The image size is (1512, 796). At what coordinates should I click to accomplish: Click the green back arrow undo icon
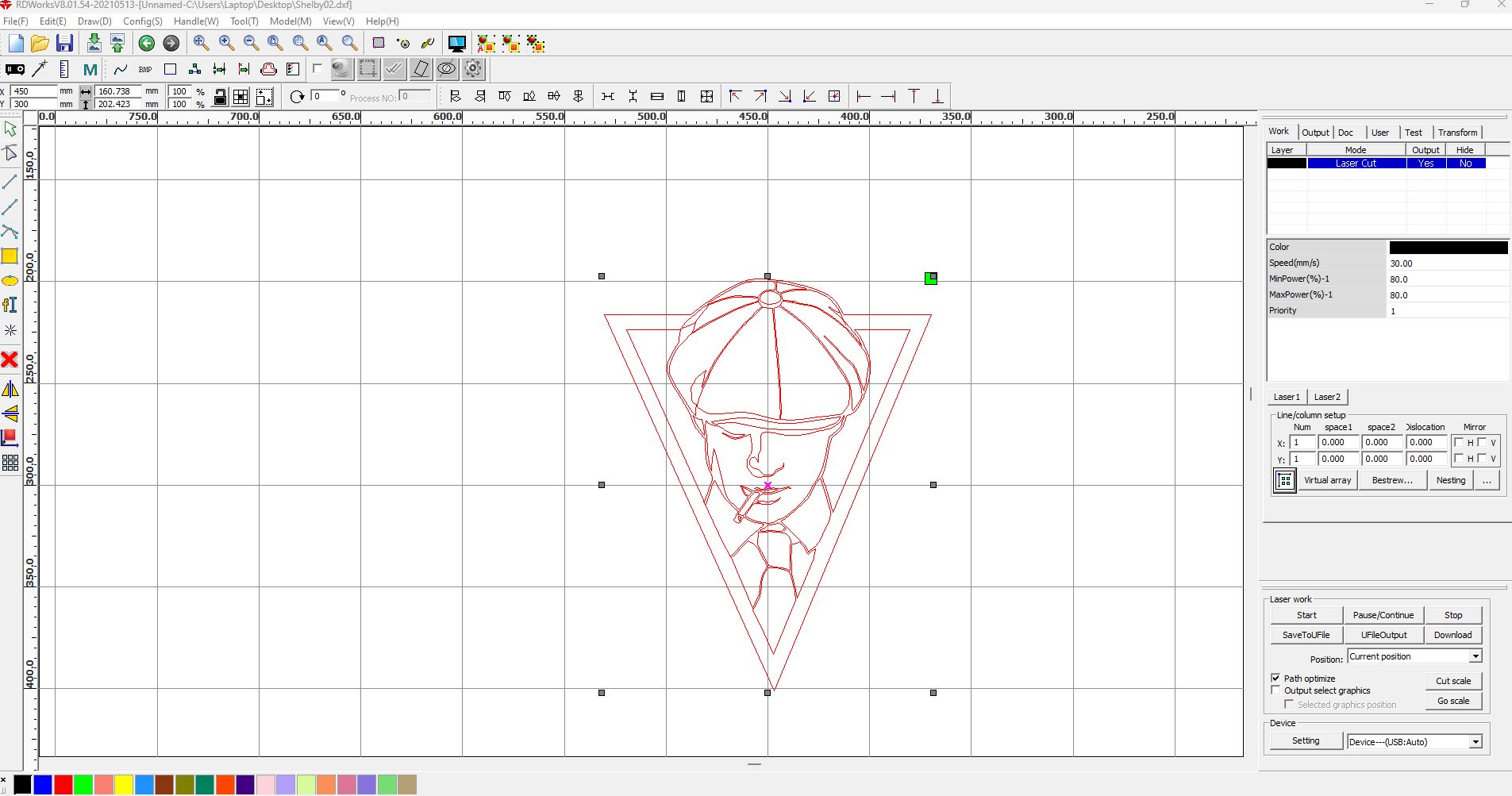[147, 44]
